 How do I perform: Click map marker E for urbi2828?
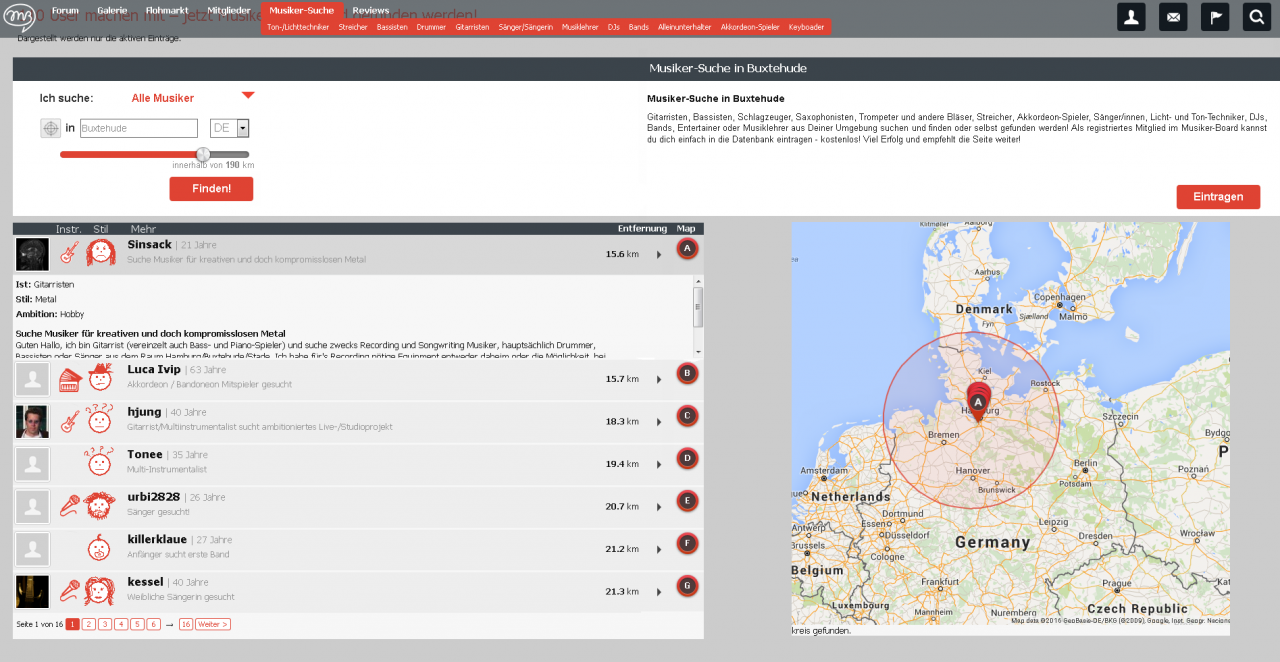tap(687, 501)
